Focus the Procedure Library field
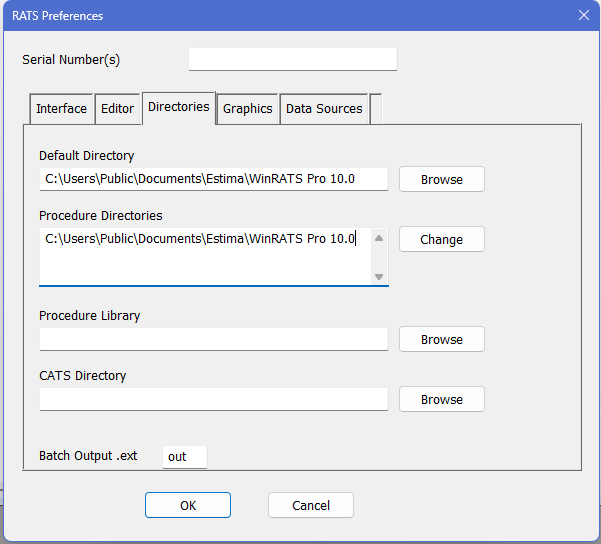This screenshot has height=544, width=601. (213, 340)
